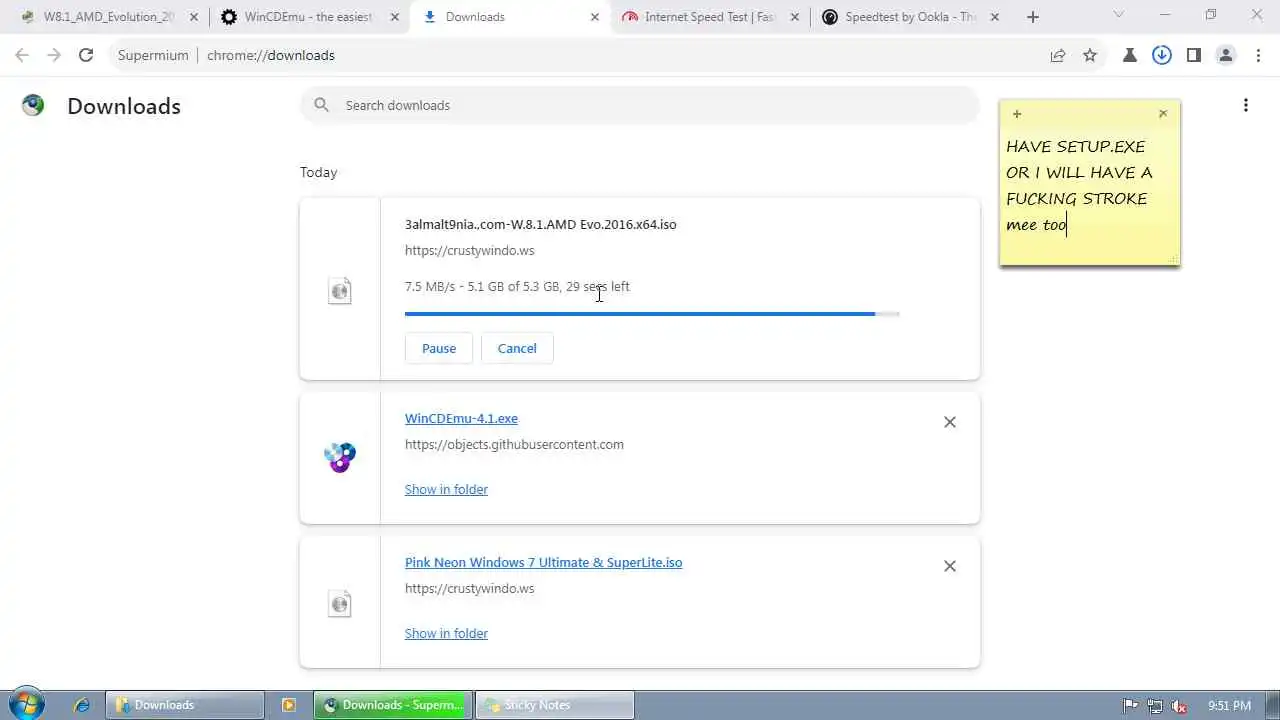Pause the ISO download
Viewport: 1280px width, 720px height.
tap(439, 348)
